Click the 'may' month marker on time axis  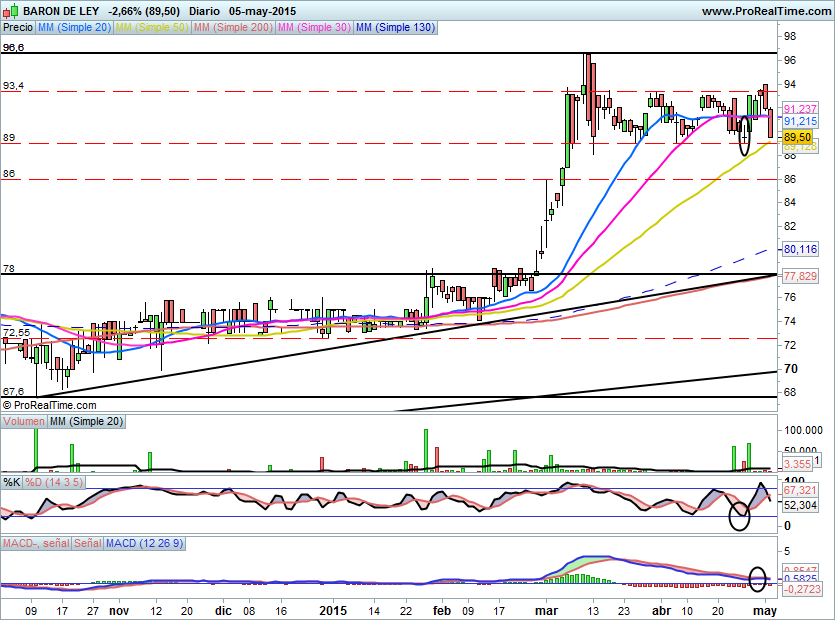[765, 610]
